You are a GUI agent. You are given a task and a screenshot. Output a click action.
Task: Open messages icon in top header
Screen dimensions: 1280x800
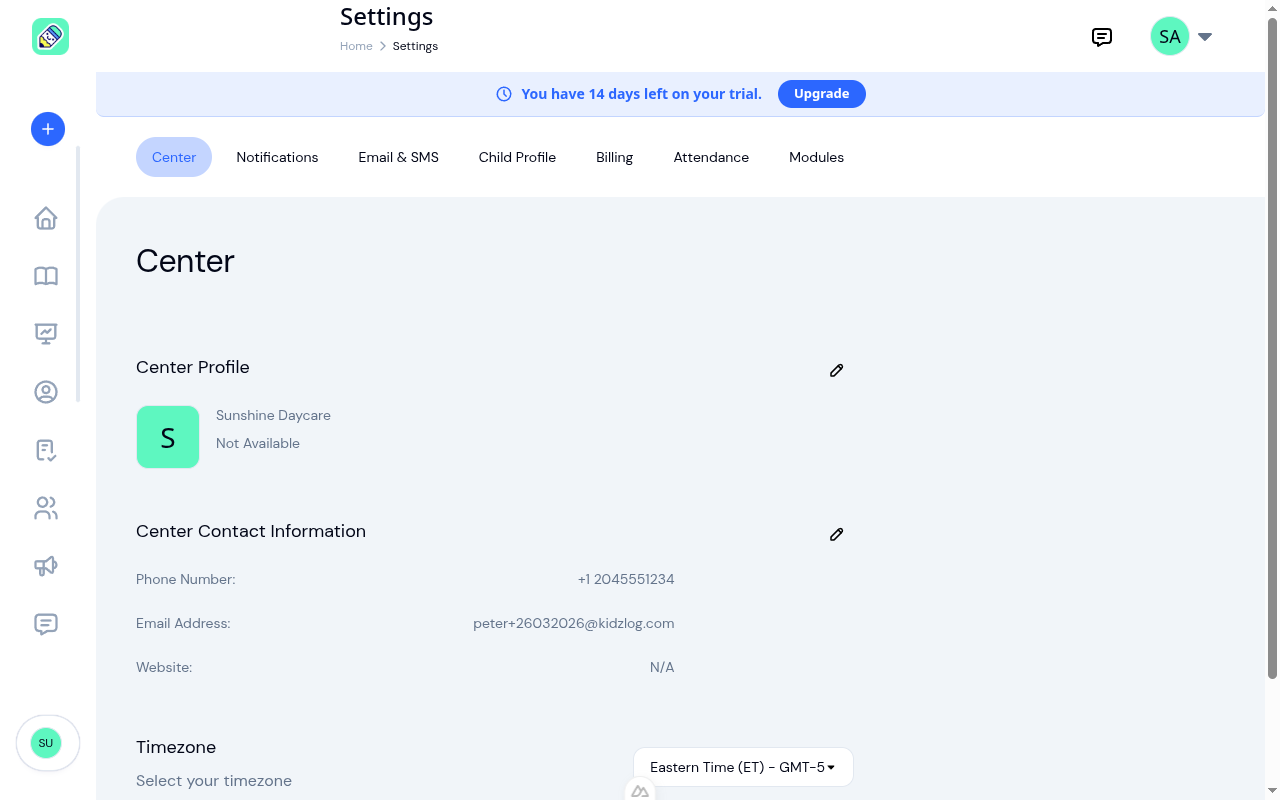[1102, 37]
